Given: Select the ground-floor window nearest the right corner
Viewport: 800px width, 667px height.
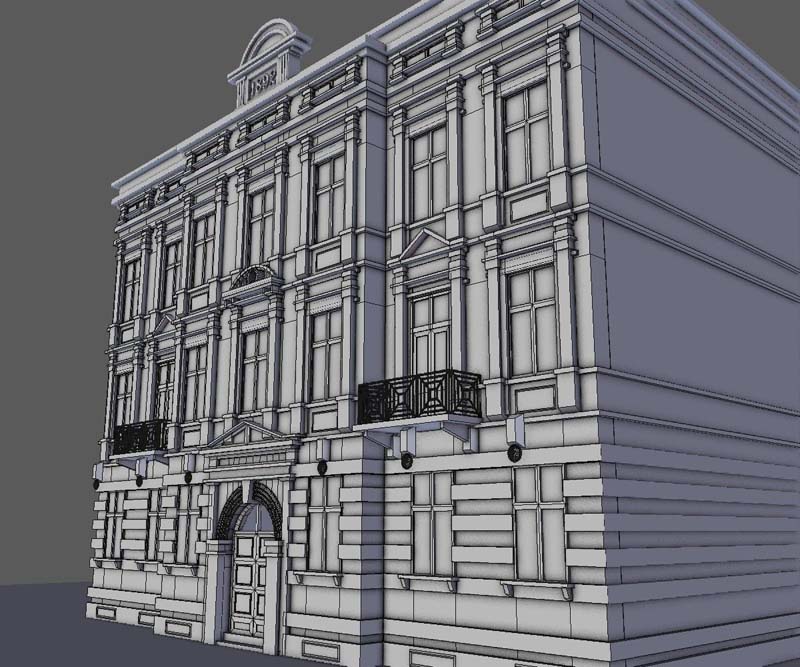Looking at the screenshot, I should pyautogui.click(x=539, y=522).
